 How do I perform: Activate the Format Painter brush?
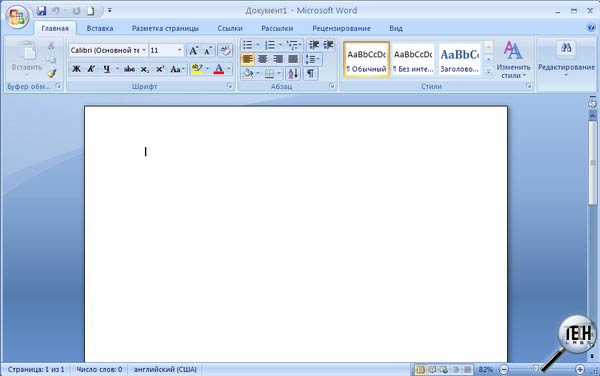52,73
